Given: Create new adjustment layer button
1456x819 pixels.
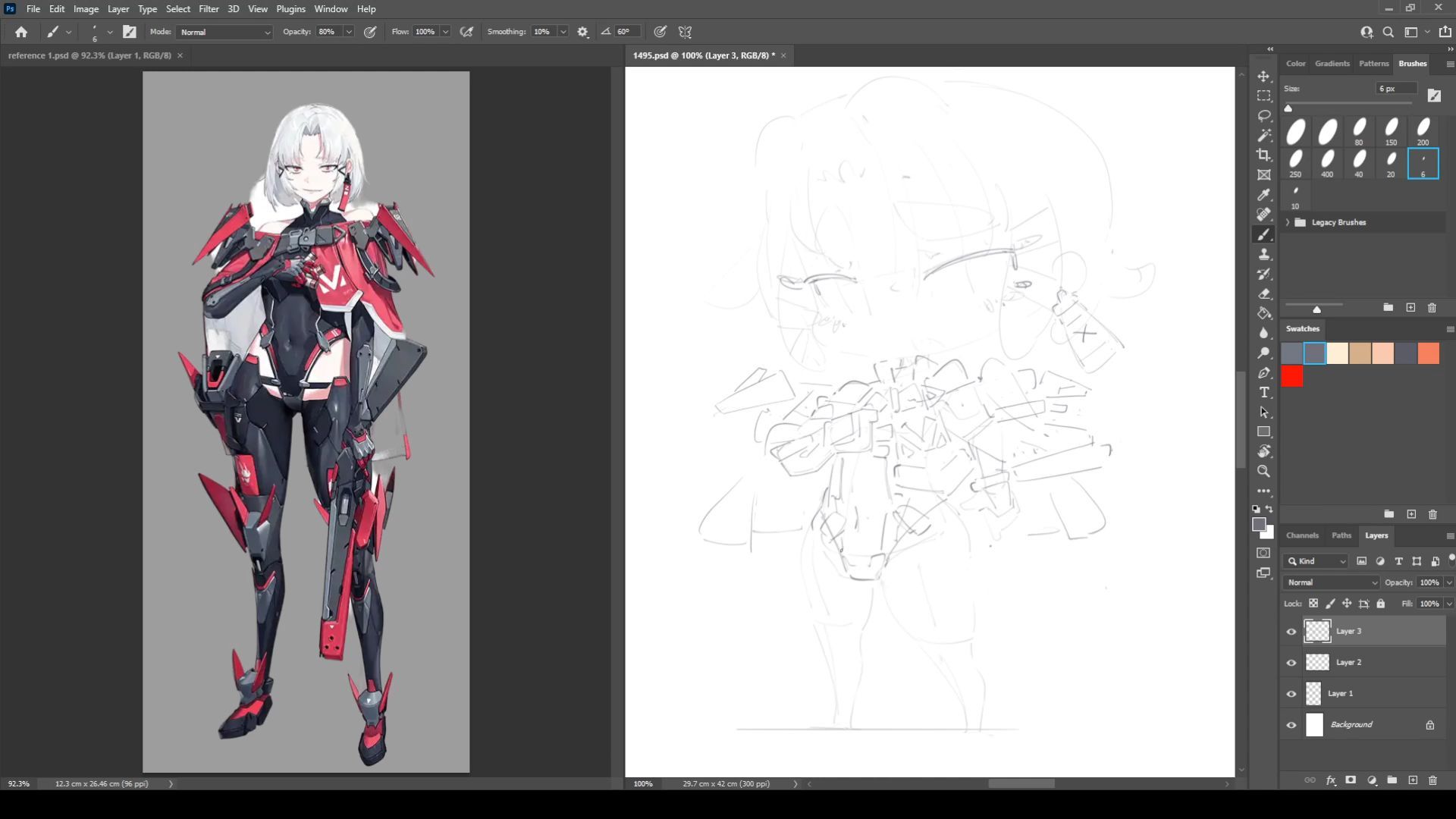Looking at the screenshot, I should coord(1372,780).
